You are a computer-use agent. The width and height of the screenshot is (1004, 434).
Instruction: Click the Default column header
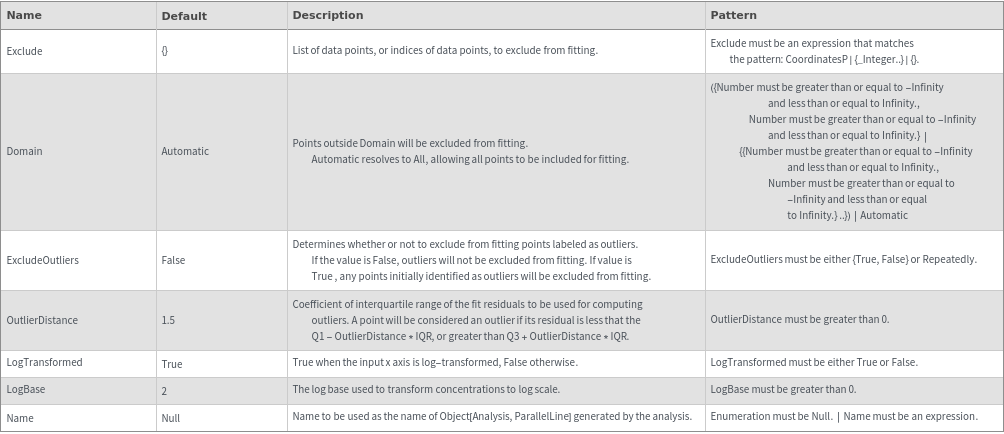184,16
